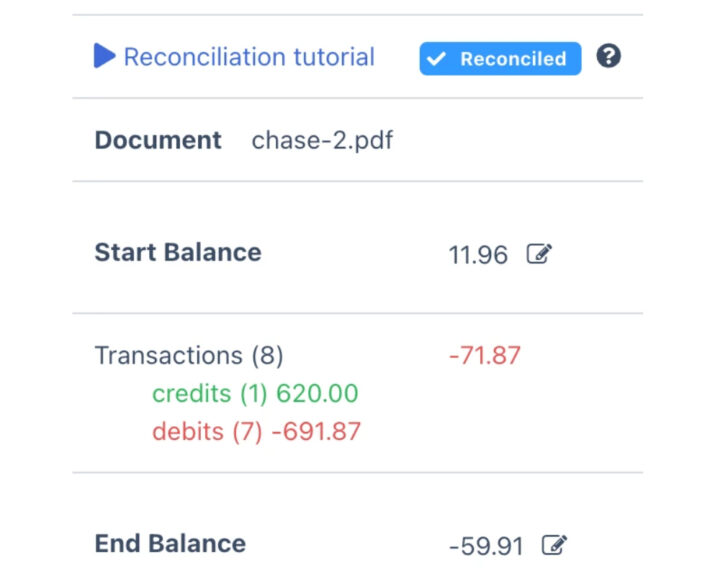This screenshot has height=576, width=720.
Task: Click the blue Reconciled status badge
Action: pos(500,59)
